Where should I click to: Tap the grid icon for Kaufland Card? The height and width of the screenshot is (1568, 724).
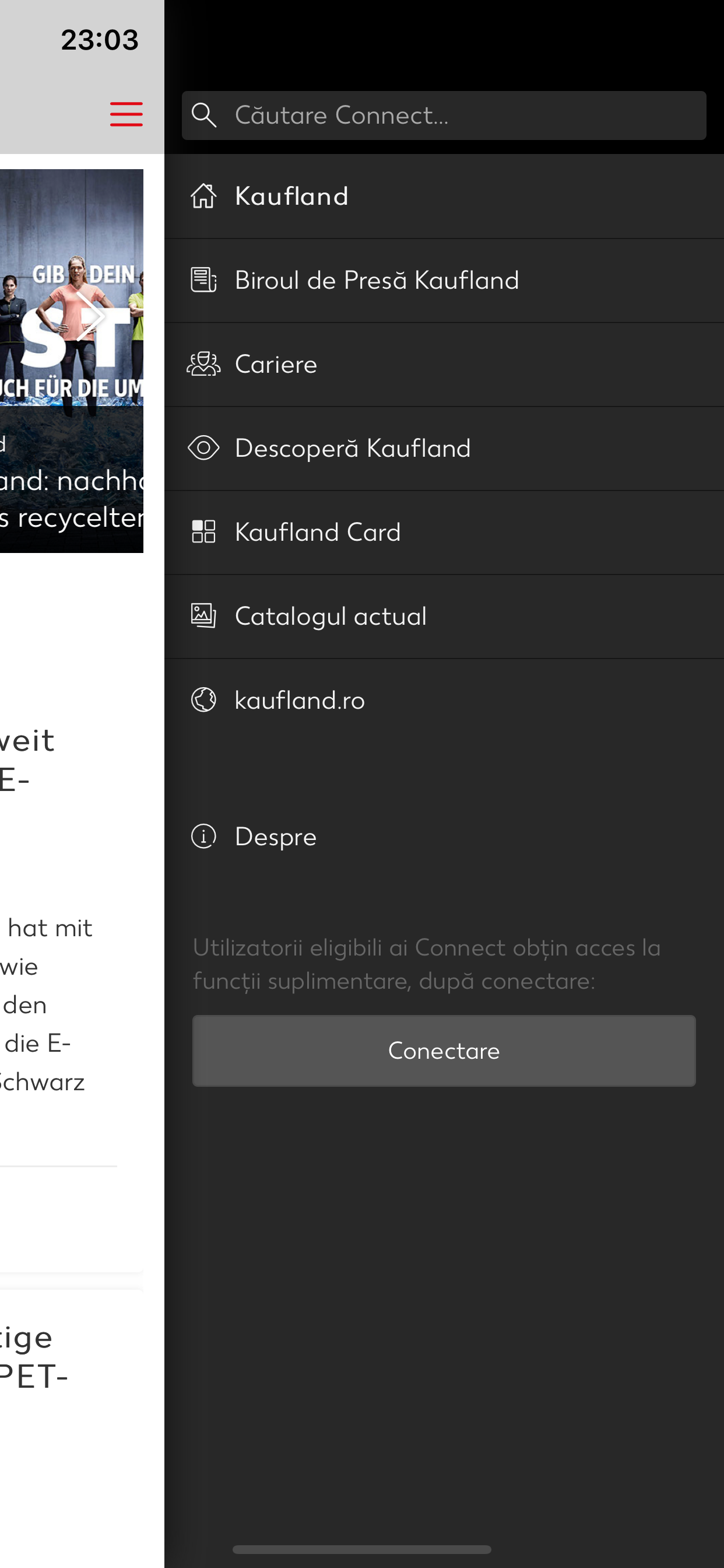[x=203, y=532]
